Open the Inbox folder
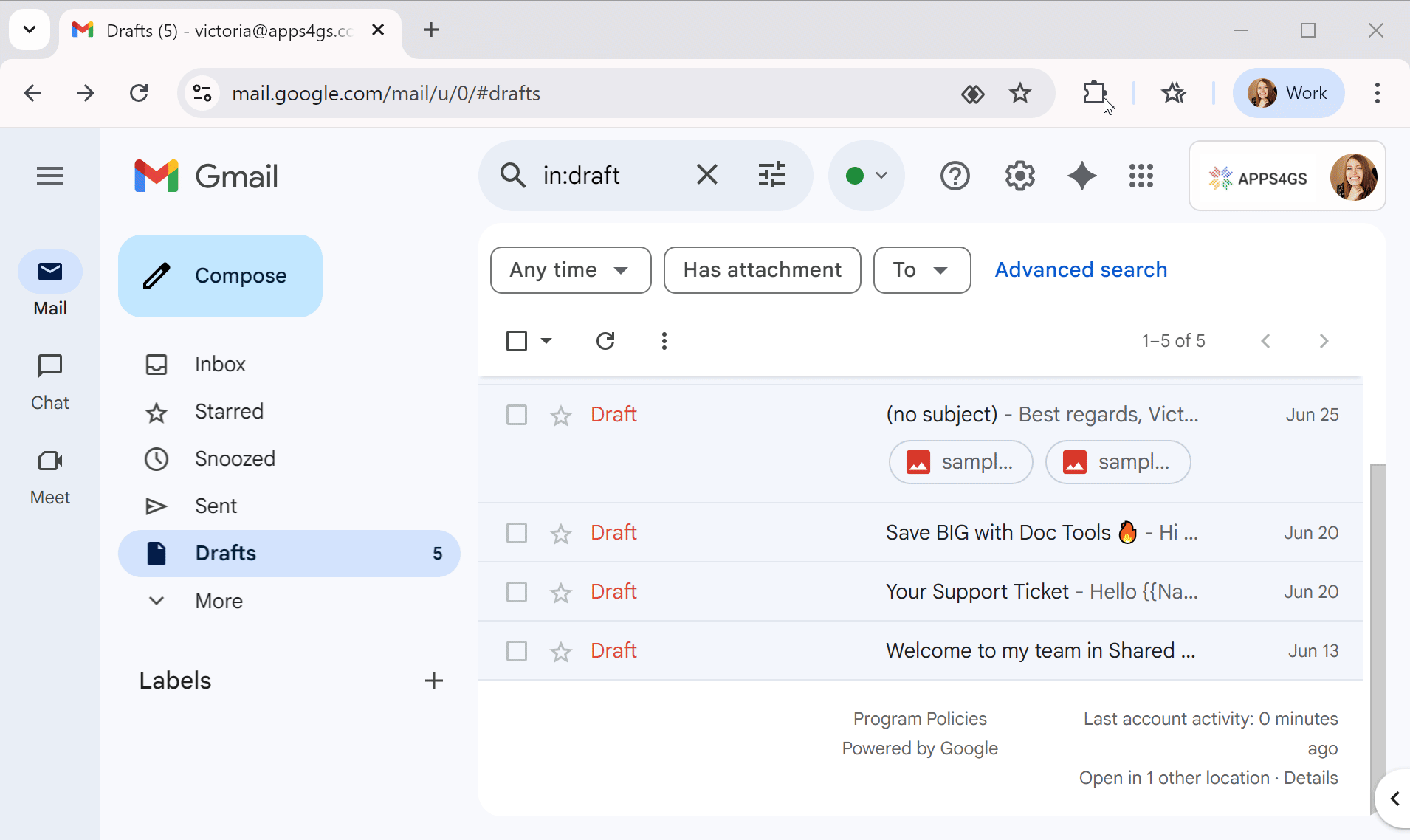 click(x=289, y=365)
